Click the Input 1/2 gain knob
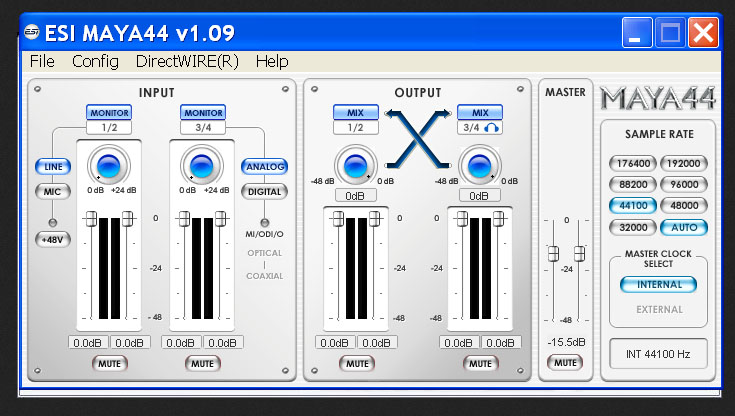The height and width of the screenshot is (416, 735). tap(108, 166)
